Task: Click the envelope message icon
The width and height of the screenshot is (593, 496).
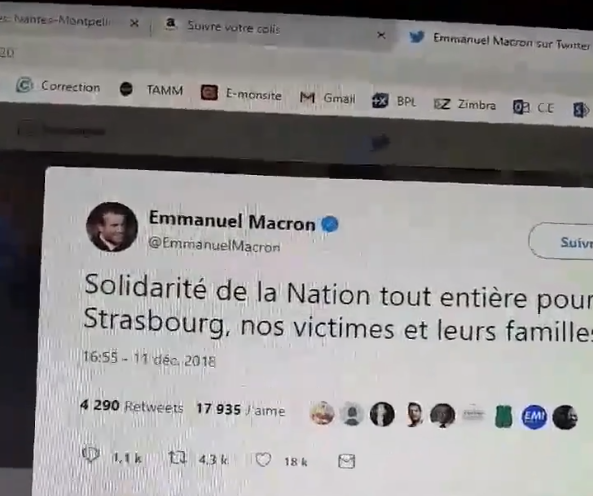Action: click(x=346, y=461)
